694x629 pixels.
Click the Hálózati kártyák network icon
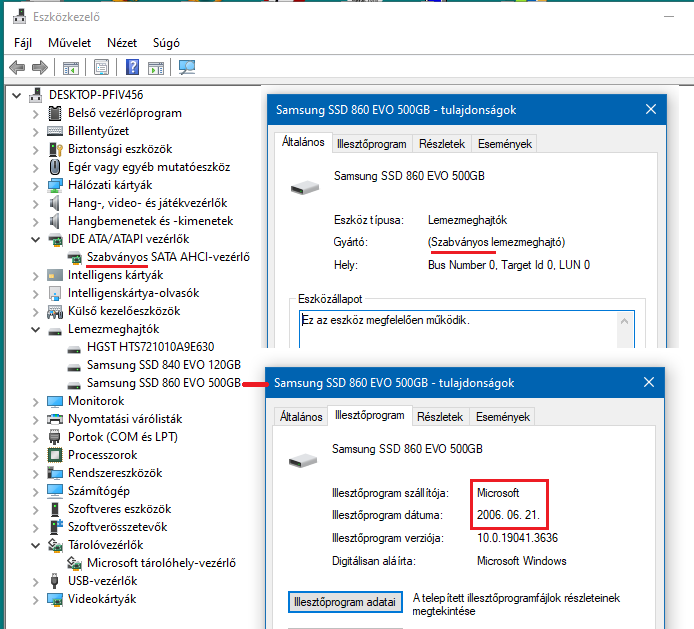(55, 185)
